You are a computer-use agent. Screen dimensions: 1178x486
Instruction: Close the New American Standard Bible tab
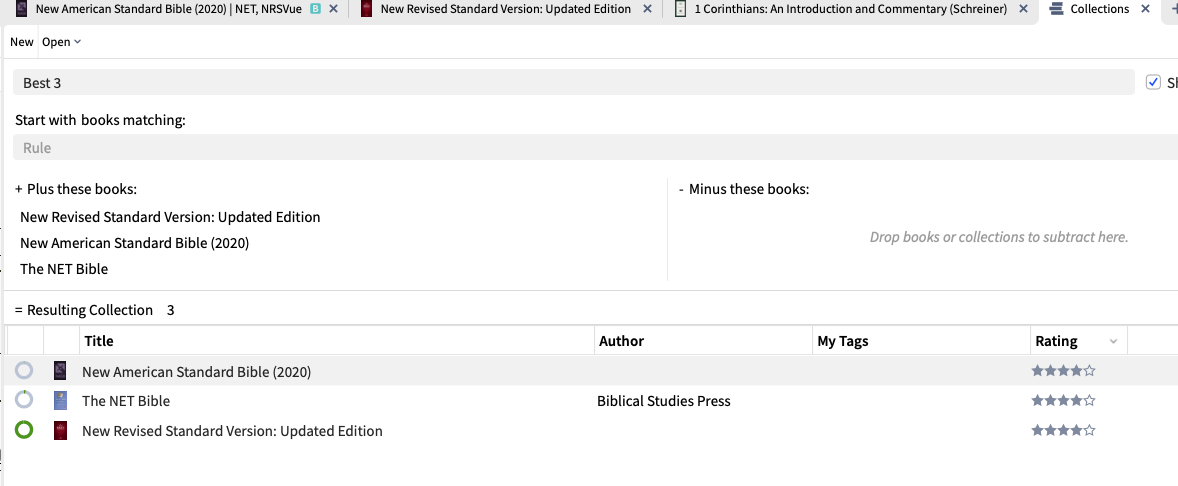[334, 9]
